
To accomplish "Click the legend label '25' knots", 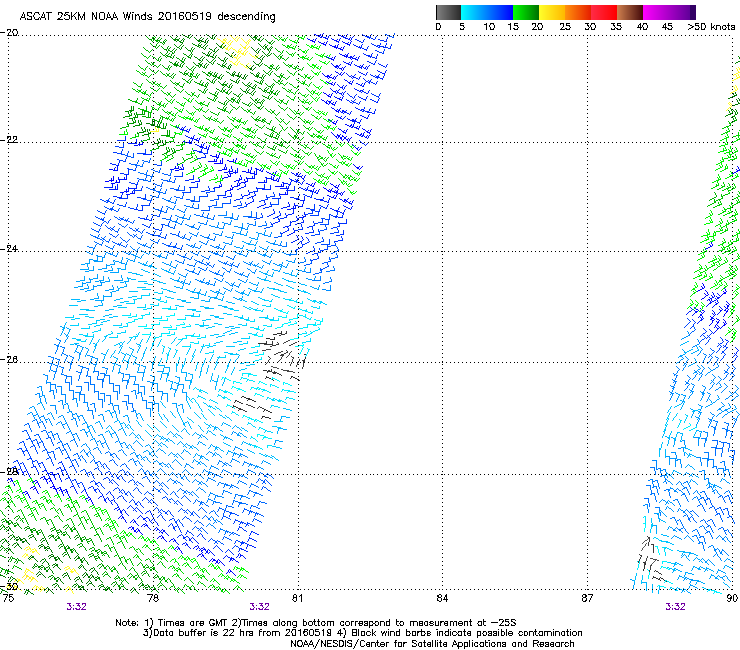I will (565, 27).
